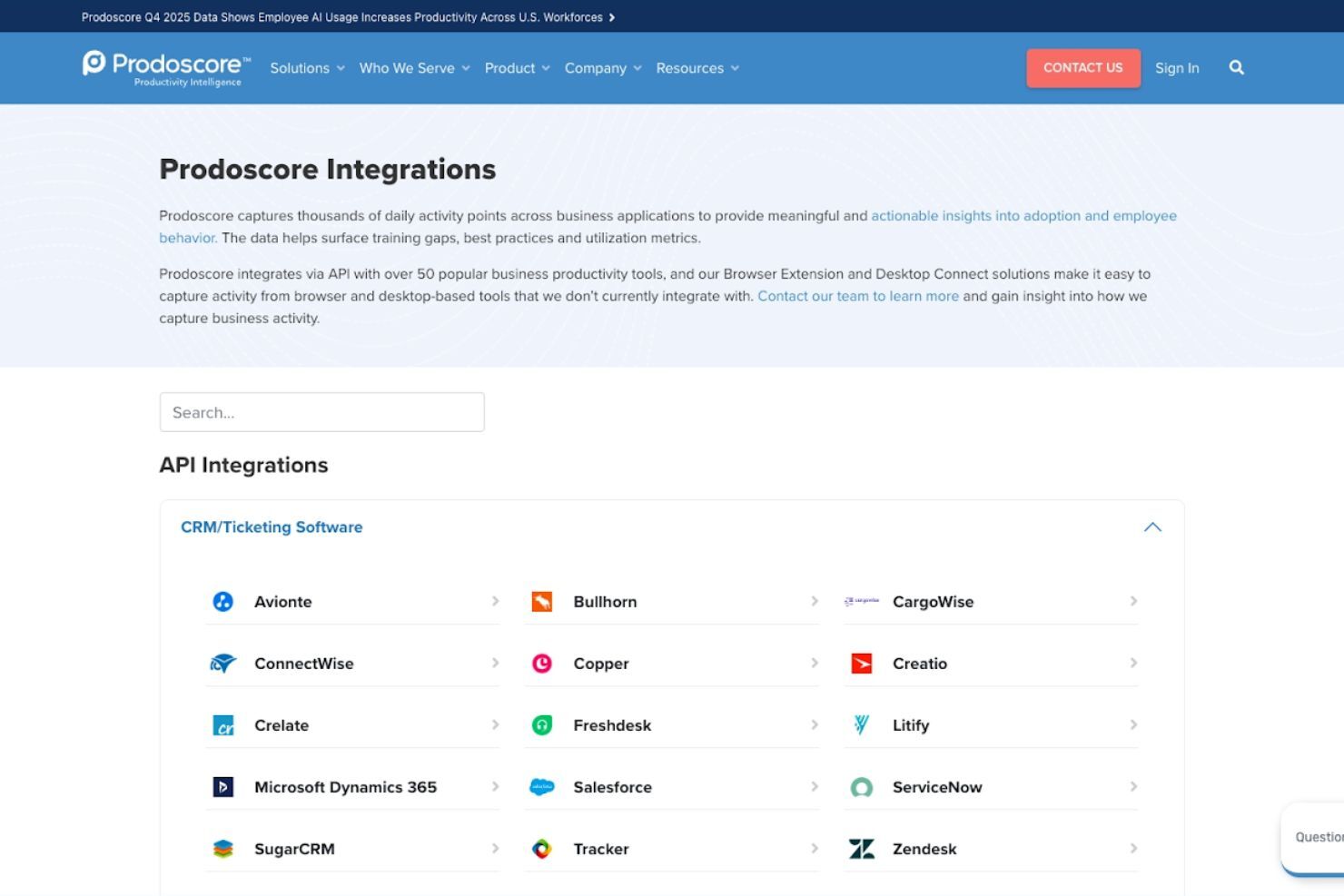Select the Zendesk logo icon
This screenshot has height=896, width=1344.
861,849
